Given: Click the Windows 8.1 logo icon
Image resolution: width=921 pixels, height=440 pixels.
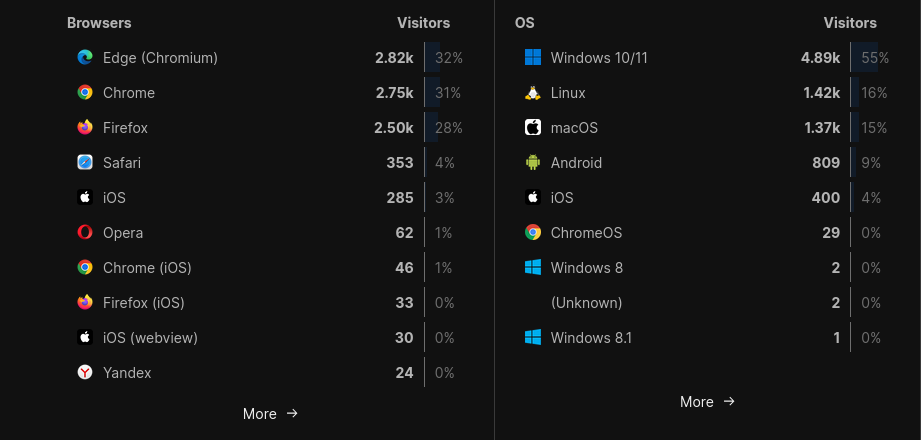Looking at the screenshot, I should [533, 338].
